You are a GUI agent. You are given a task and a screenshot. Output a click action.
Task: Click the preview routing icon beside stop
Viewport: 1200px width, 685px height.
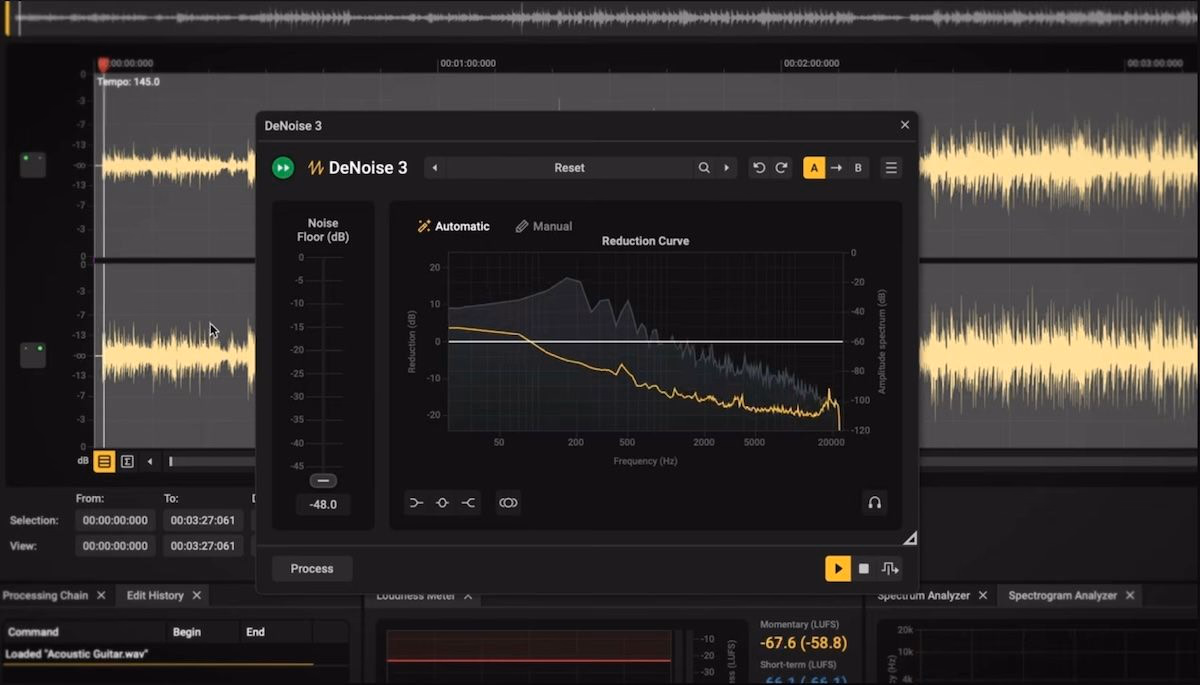890,569
